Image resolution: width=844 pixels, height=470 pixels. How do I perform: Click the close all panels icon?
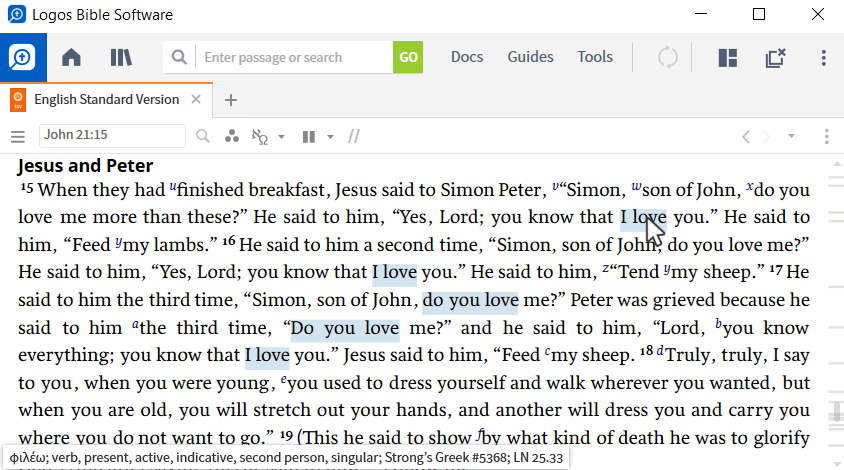(x=776, y=58)
